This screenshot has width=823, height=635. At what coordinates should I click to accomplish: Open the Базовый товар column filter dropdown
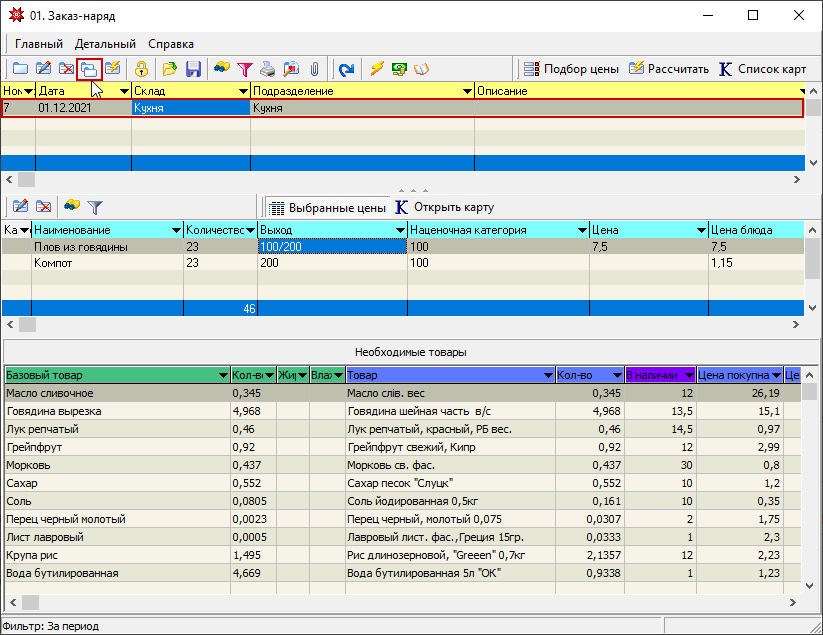pos(222,375)
